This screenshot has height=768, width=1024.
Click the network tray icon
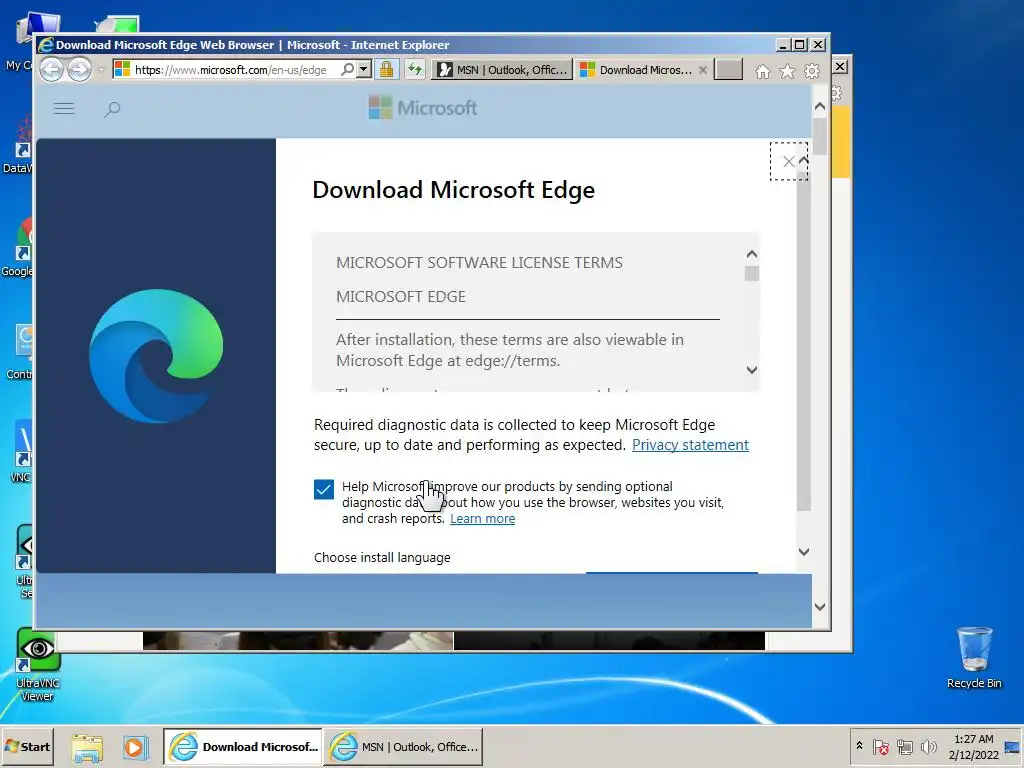(904, 746)
